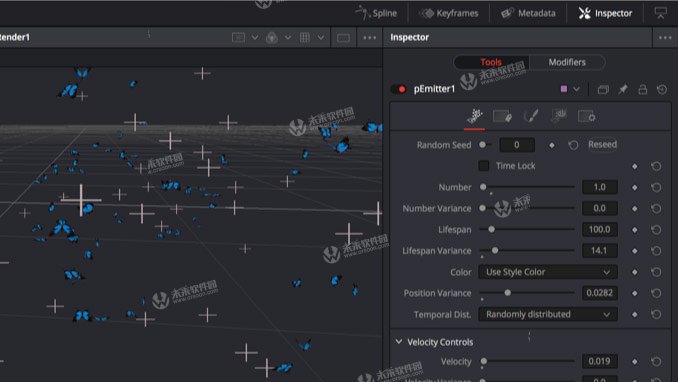Open the Metadata panel

pyautogui.click(x=528, y=13)
